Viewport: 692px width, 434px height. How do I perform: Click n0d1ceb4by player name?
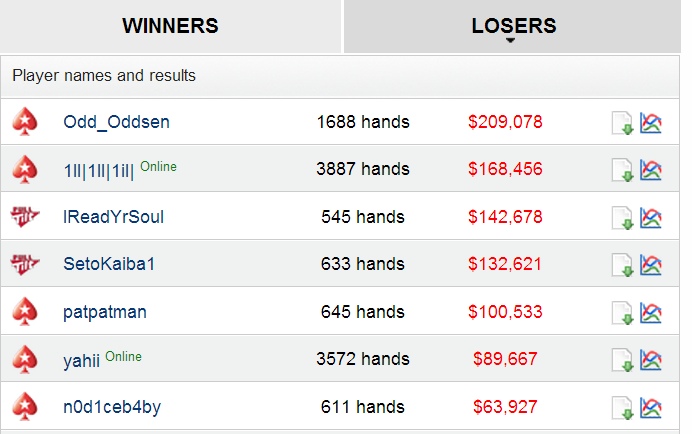(112, 407)
